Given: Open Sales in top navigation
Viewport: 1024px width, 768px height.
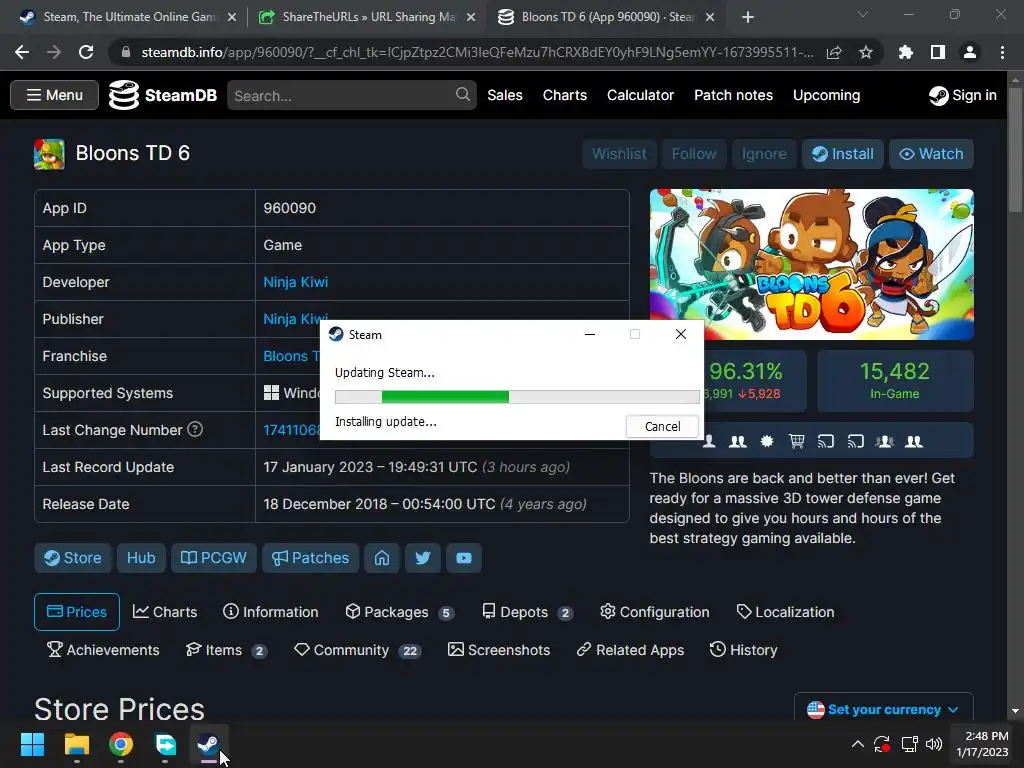Looking at the screenshot, I should point(505,95).
